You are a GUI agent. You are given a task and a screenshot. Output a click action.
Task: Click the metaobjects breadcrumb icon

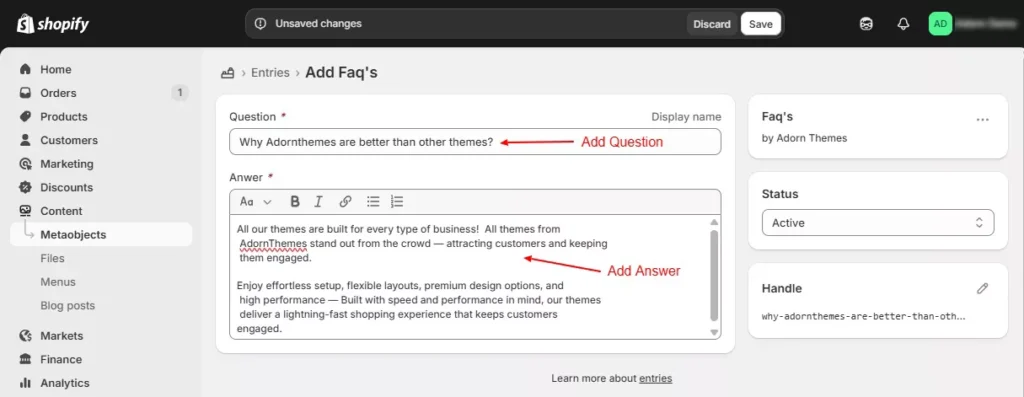click(x=227, y=72)
